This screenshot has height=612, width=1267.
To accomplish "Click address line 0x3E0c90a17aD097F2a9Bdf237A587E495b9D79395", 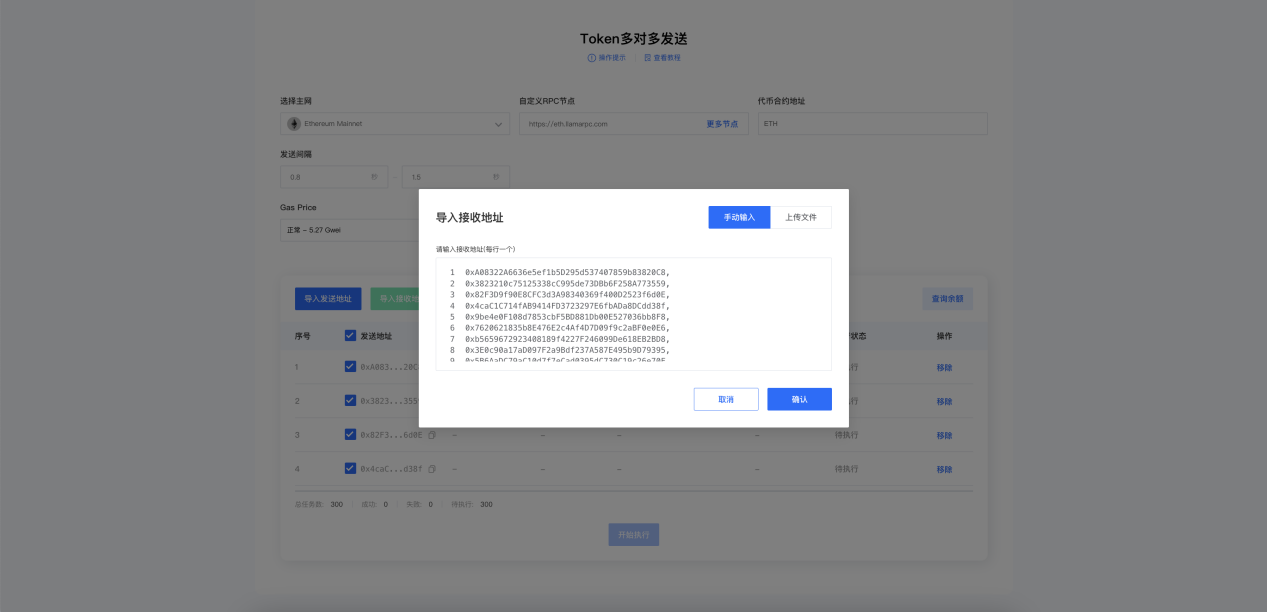I will click(x=567, y=350).
